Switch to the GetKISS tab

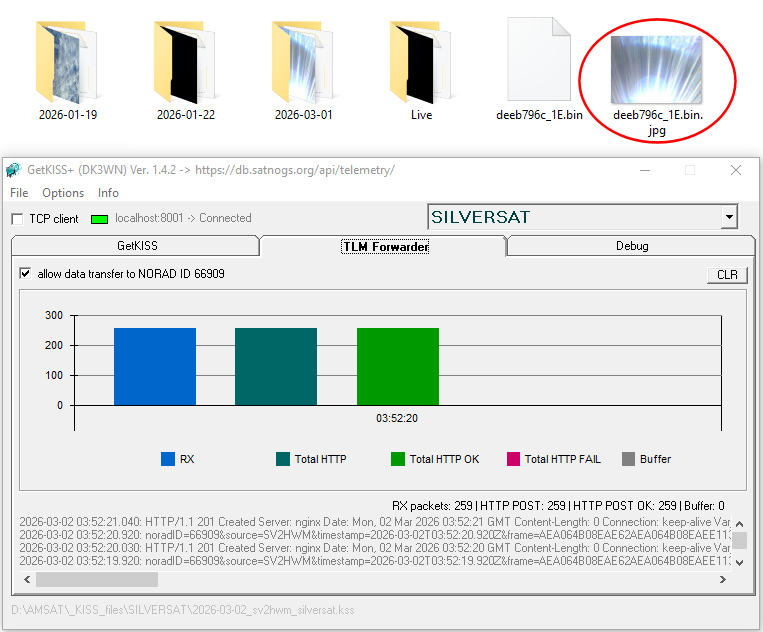(136, 246)
